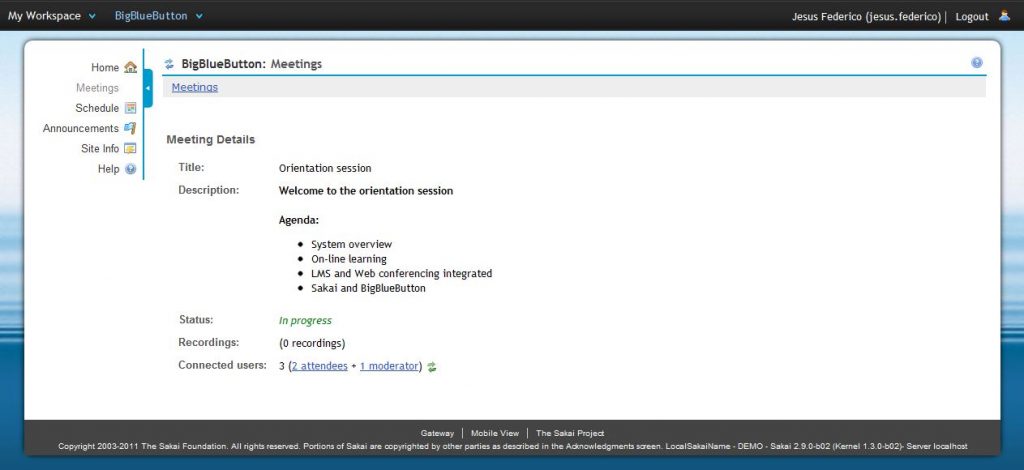Go to Home in the sidebar
This screenshot has height=470, width=1024.
coord(105,67)
